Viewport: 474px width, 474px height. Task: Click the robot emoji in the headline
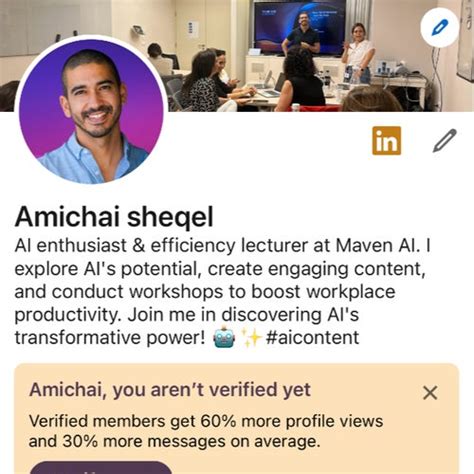[x=224, y=337]
